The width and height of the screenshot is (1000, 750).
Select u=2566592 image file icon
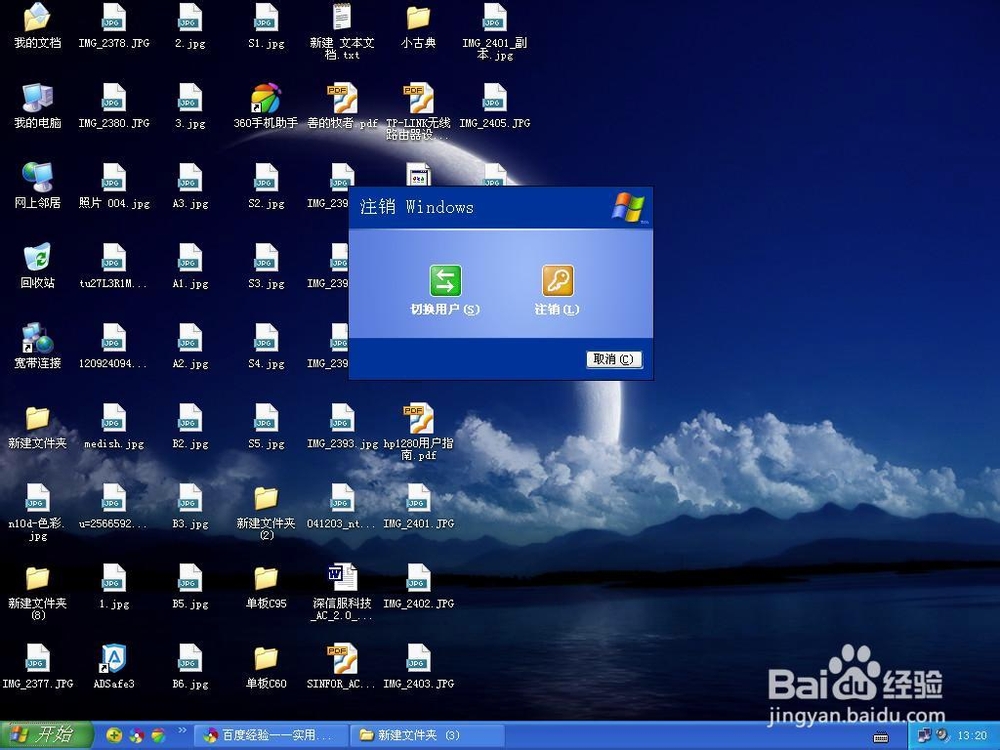(114, 498)
